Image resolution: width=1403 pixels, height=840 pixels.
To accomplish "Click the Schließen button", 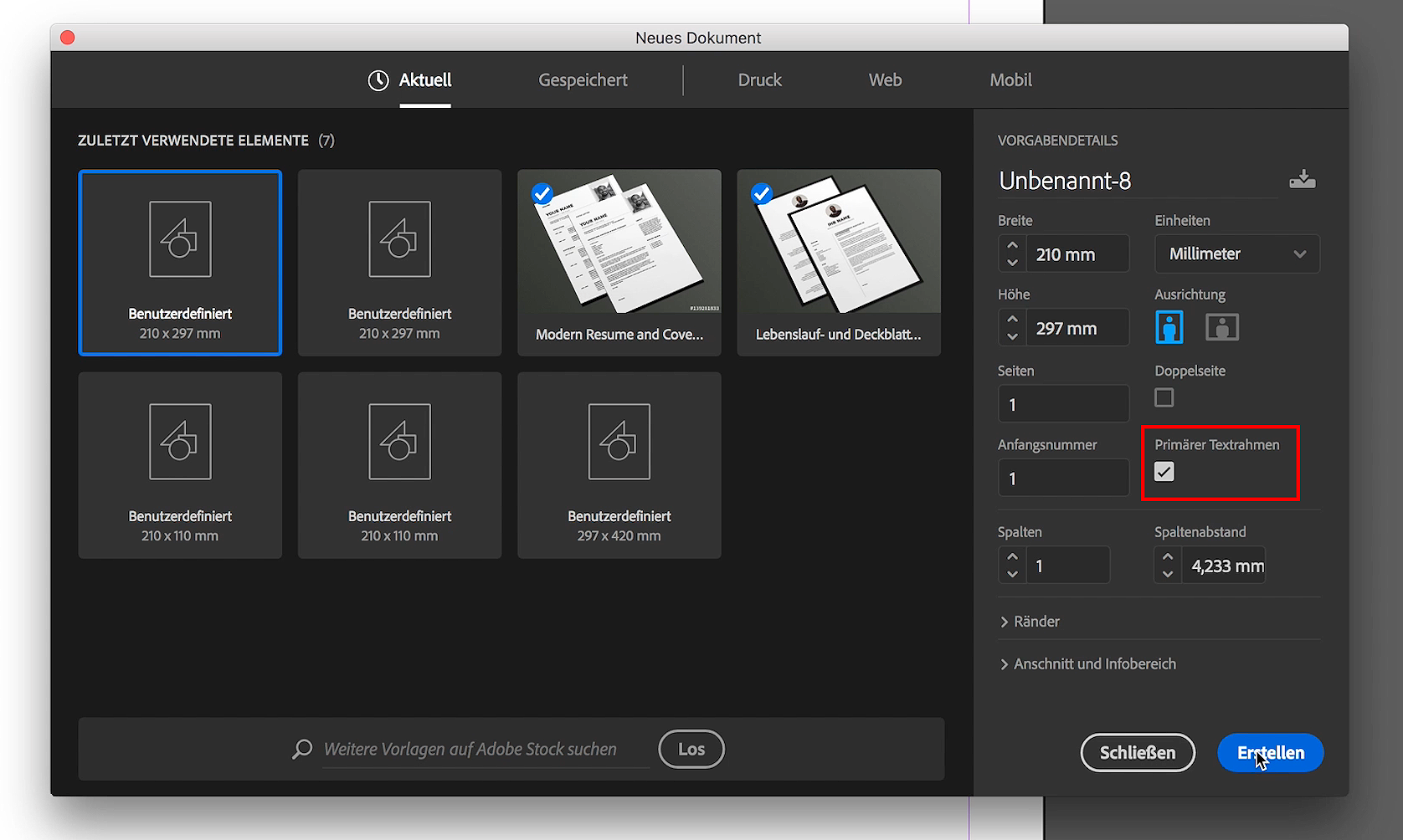I will coord(1138,752).
